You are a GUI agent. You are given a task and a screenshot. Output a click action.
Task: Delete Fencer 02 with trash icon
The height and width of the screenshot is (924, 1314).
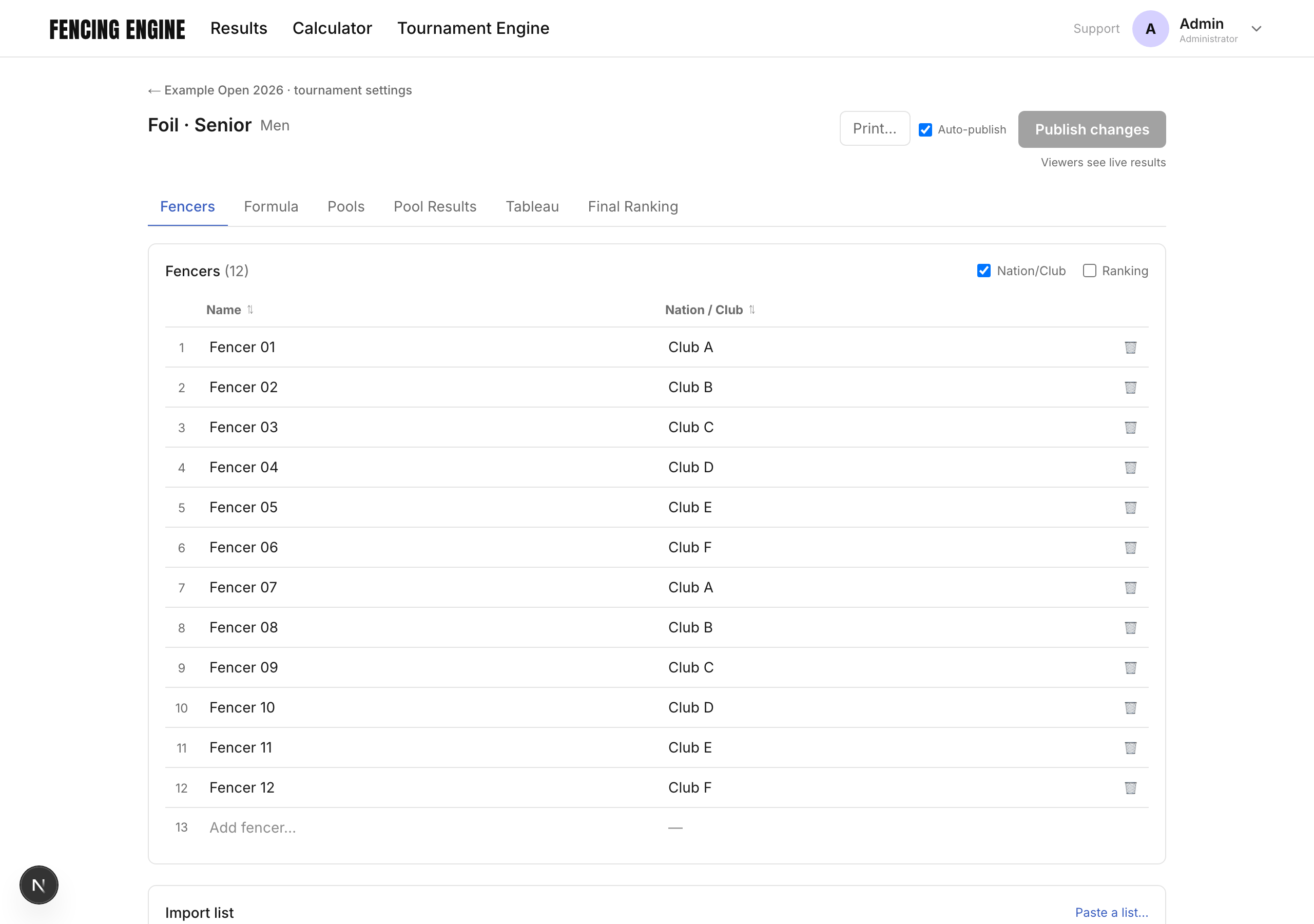point(1130,388)
